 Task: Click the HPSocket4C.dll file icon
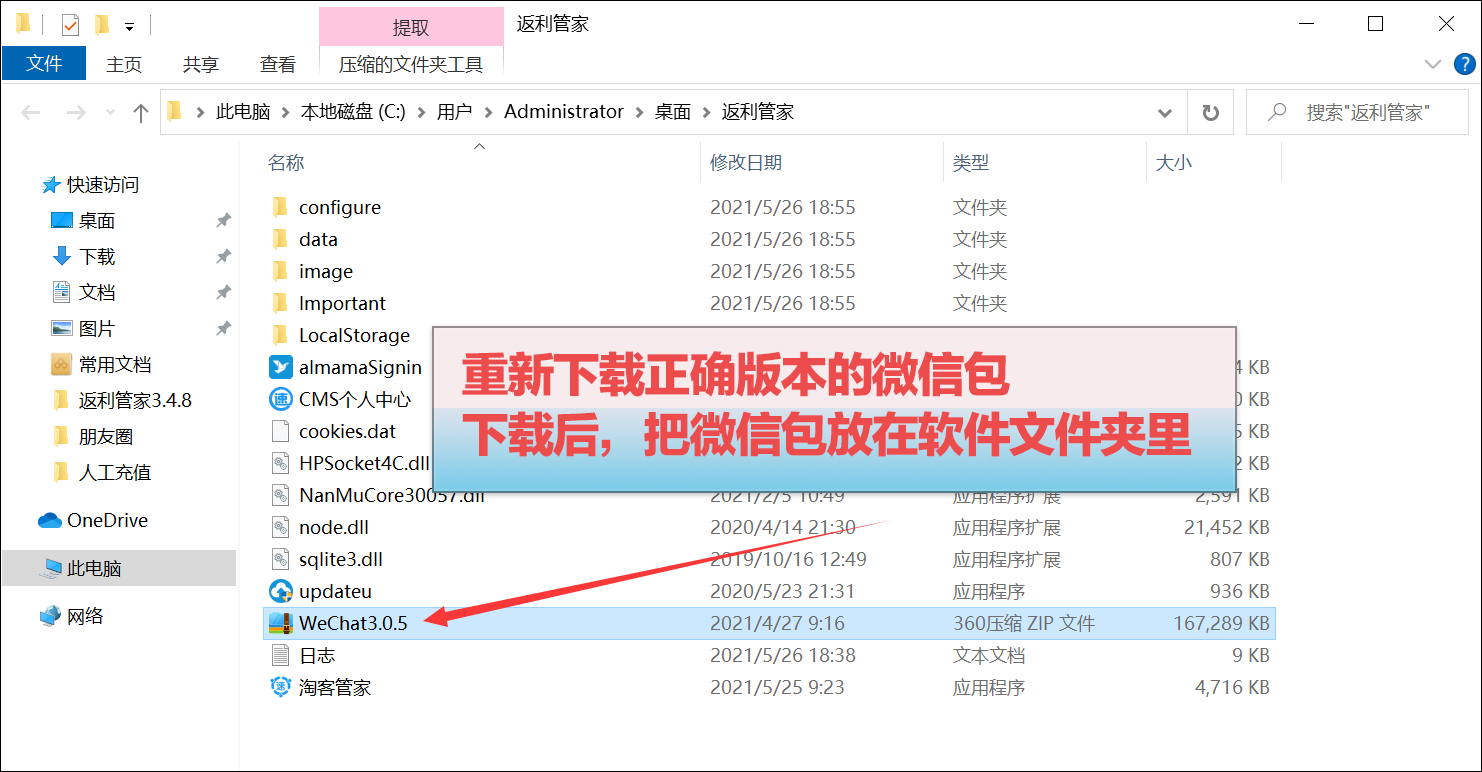pos(280,463)
